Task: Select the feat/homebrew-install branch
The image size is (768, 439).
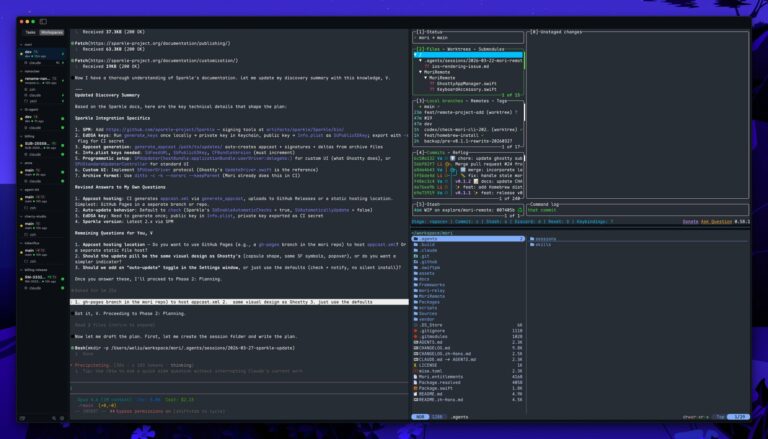Action: pos(469,135)
